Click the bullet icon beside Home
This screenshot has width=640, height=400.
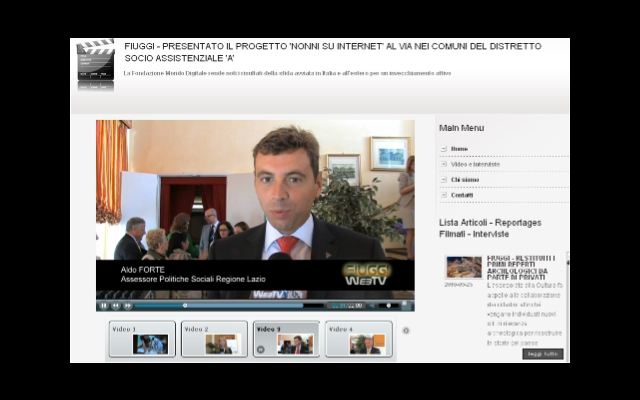[x=444, y=149]
